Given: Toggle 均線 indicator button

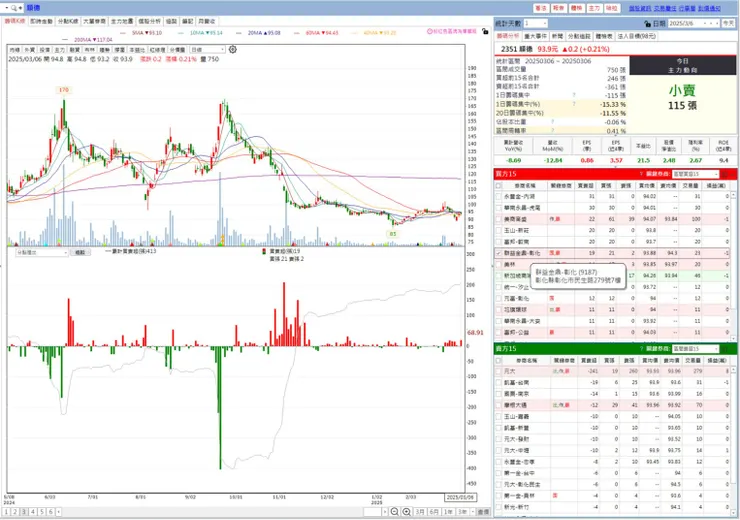Looking at the screenshot, I should [x=15, y=50].
